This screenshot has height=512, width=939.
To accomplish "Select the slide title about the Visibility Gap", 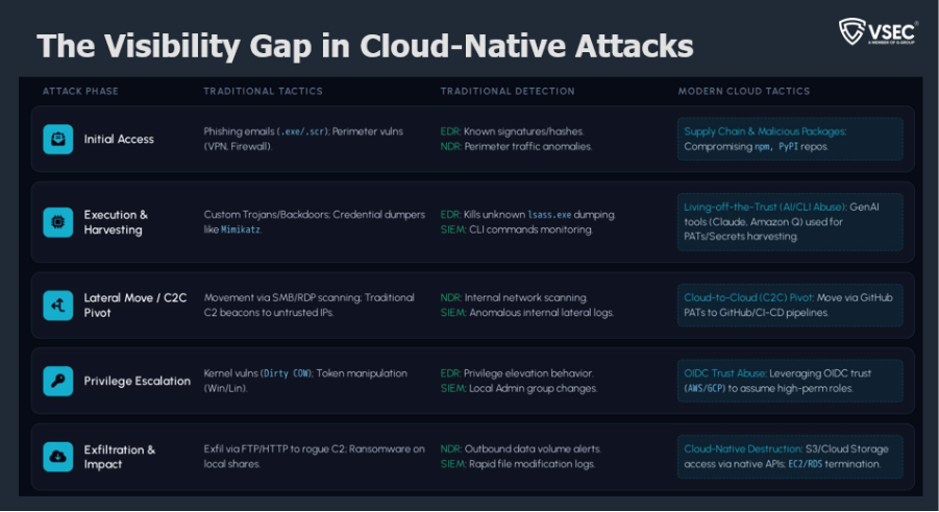I will (365, 46).
